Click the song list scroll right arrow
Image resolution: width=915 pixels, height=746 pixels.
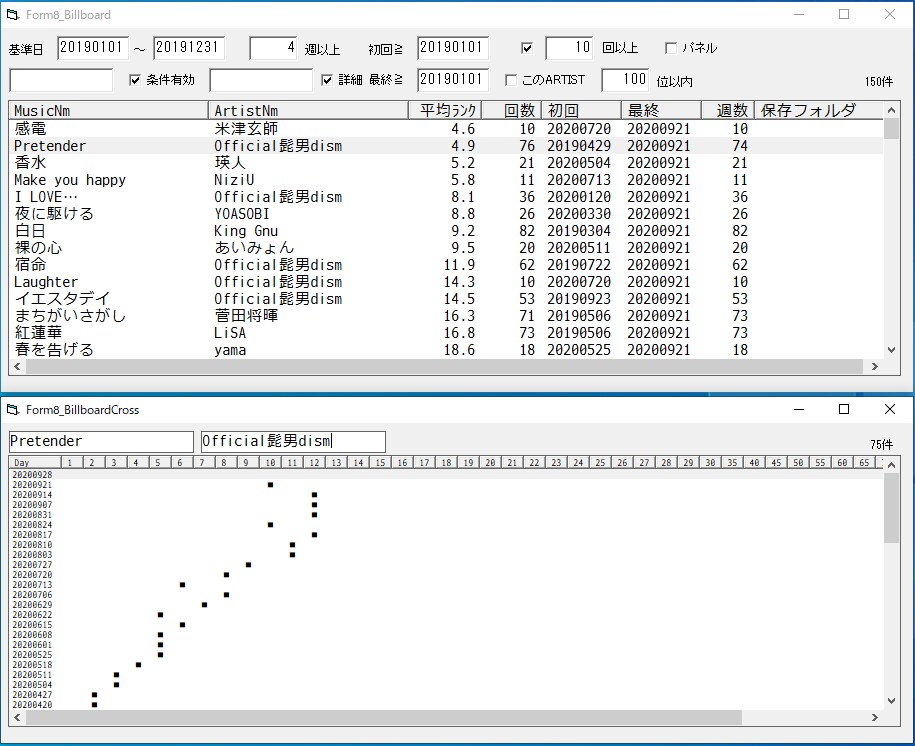coord(874,367)
